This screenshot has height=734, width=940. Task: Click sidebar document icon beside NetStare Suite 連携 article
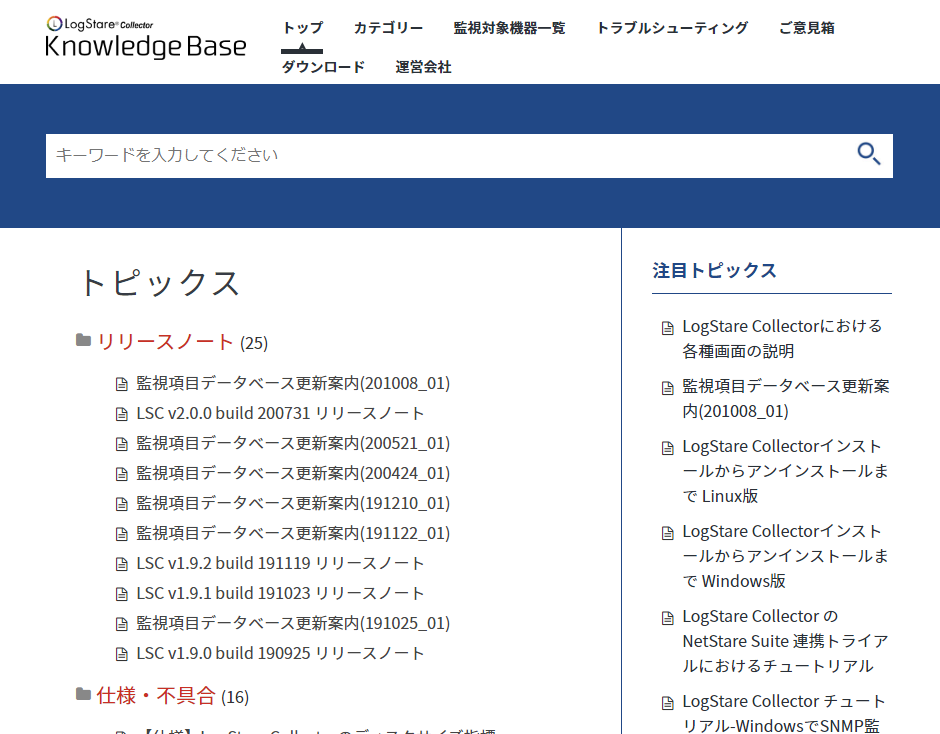coord(668,618)
